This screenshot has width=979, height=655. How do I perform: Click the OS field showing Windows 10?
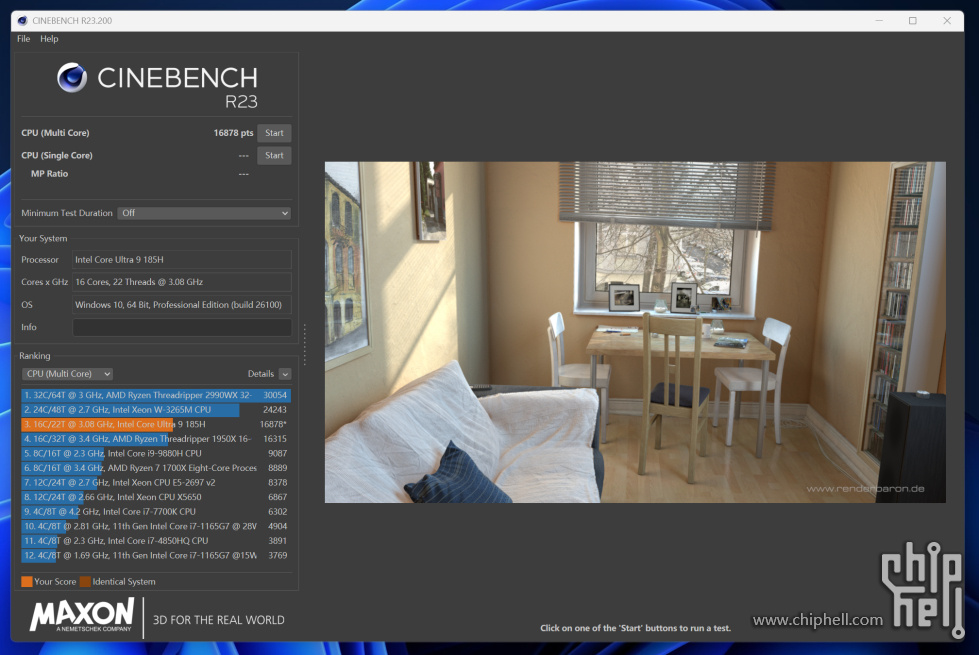tap(182, 305)
